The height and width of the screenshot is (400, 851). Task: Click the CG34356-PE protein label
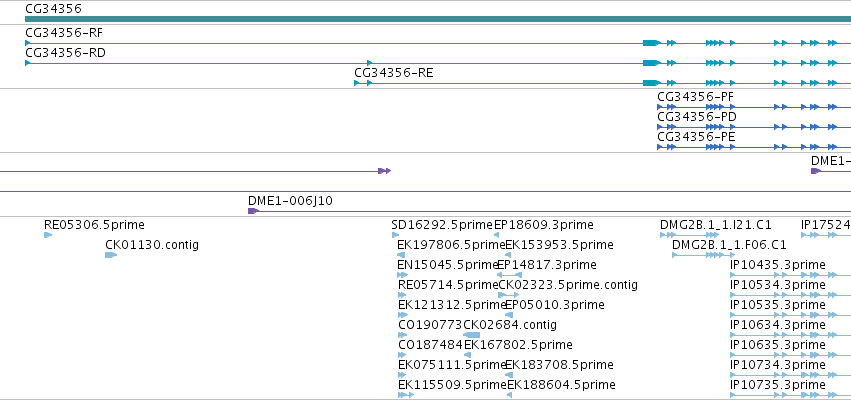click(x=696, y=137)
